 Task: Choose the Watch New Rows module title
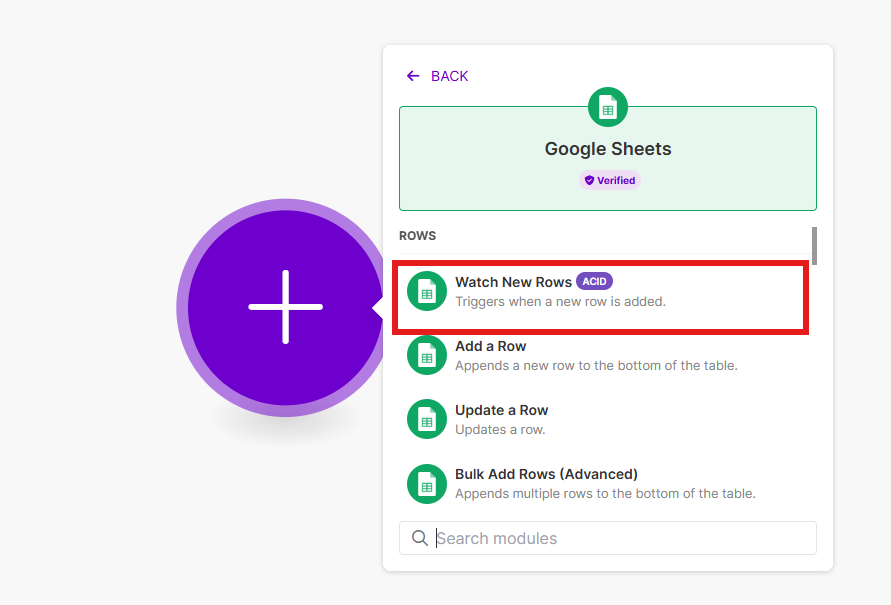[x=513, y=282]
